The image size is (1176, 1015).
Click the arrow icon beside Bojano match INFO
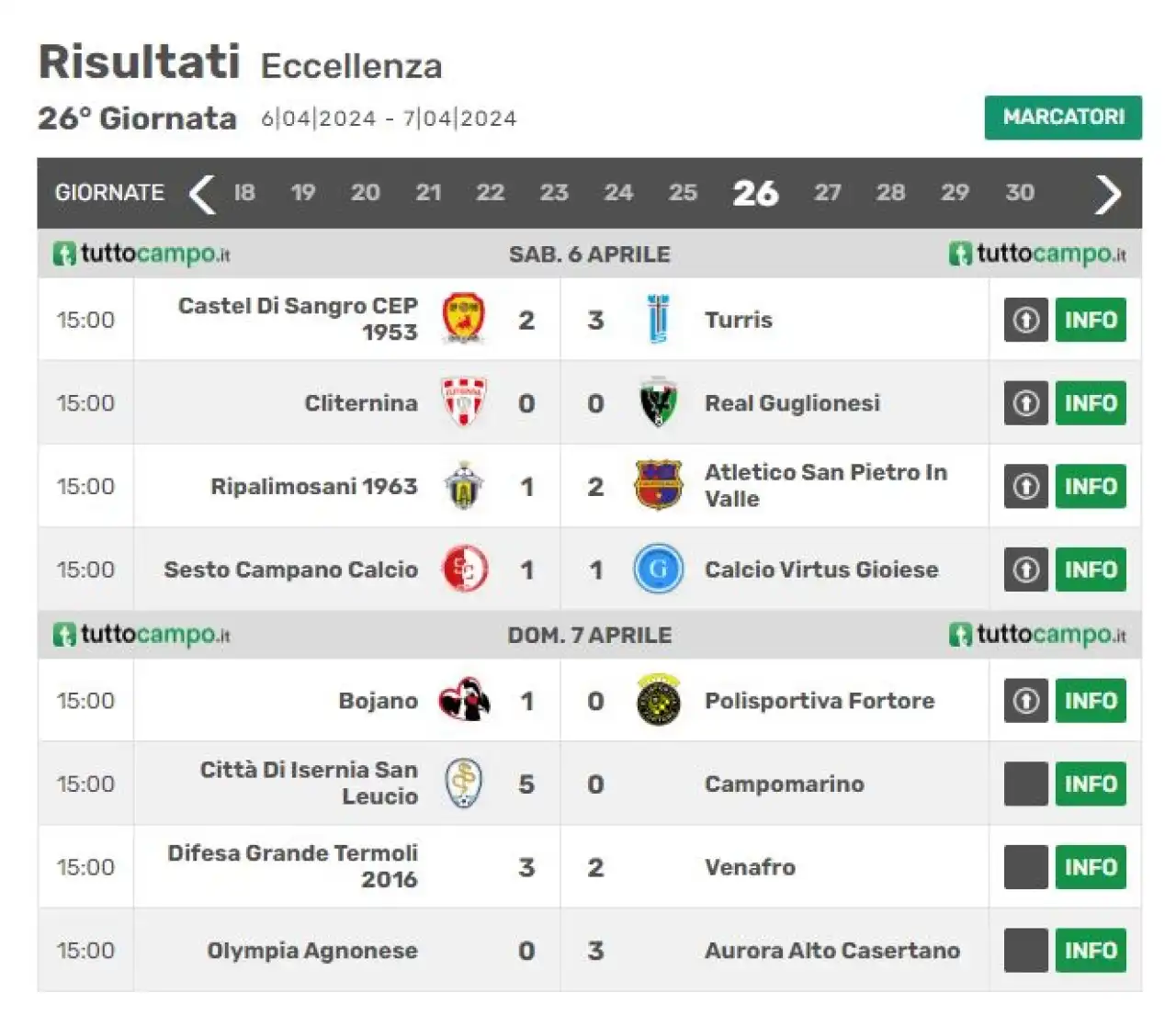[1026, 701]
